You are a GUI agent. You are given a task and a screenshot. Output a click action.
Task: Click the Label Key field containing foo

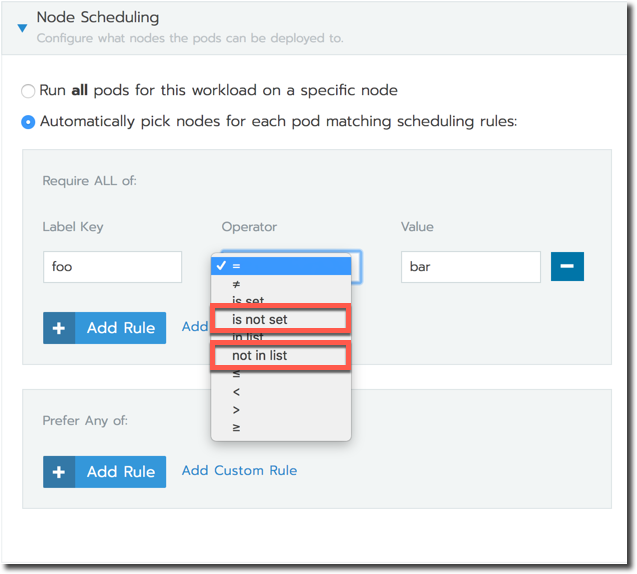[x=112, y=267]
